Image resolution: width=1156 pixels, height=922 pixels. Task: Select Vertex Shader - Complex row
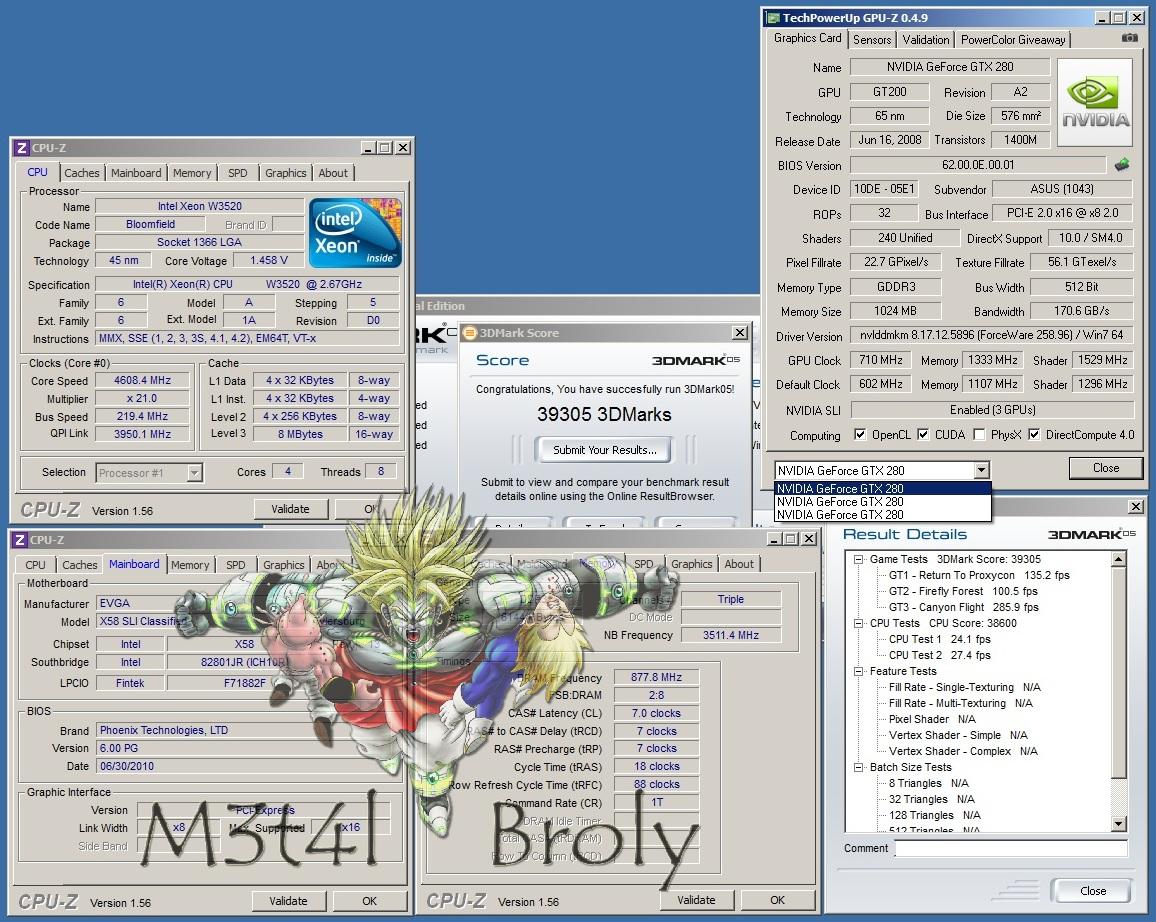pos(963,751)
